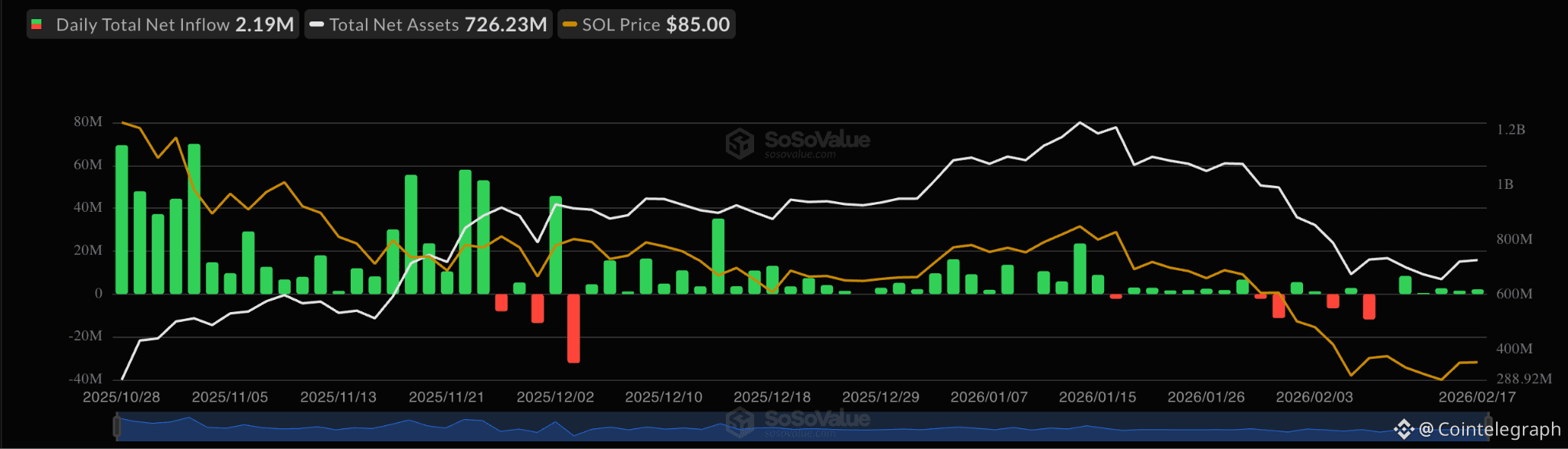Click the @ Cointelegraph credit text
The width and height of the screenshot is (1568, 449).
click(x=1489, y=429)
